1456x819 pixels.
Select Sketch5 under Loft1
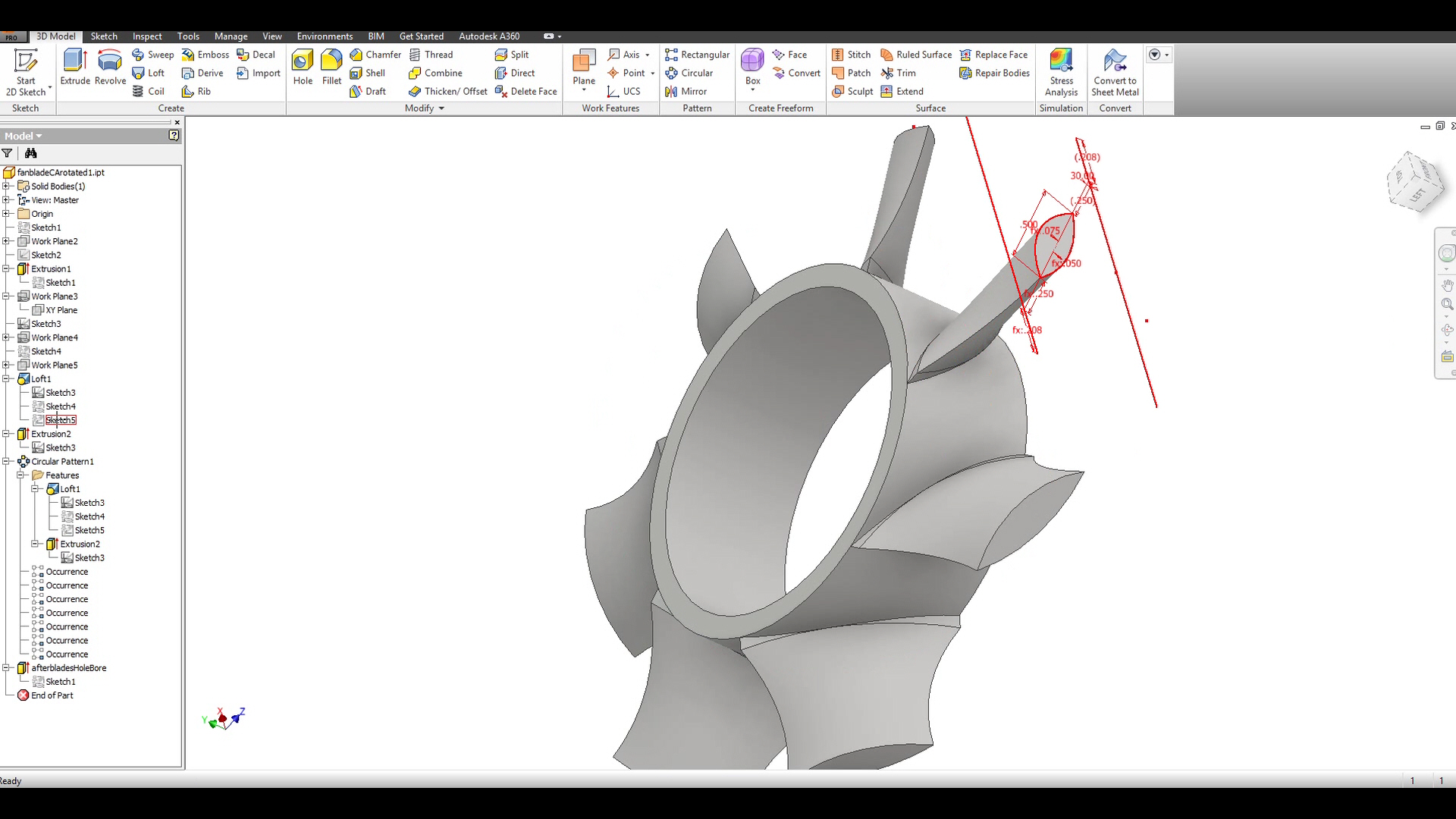(61, 420)
